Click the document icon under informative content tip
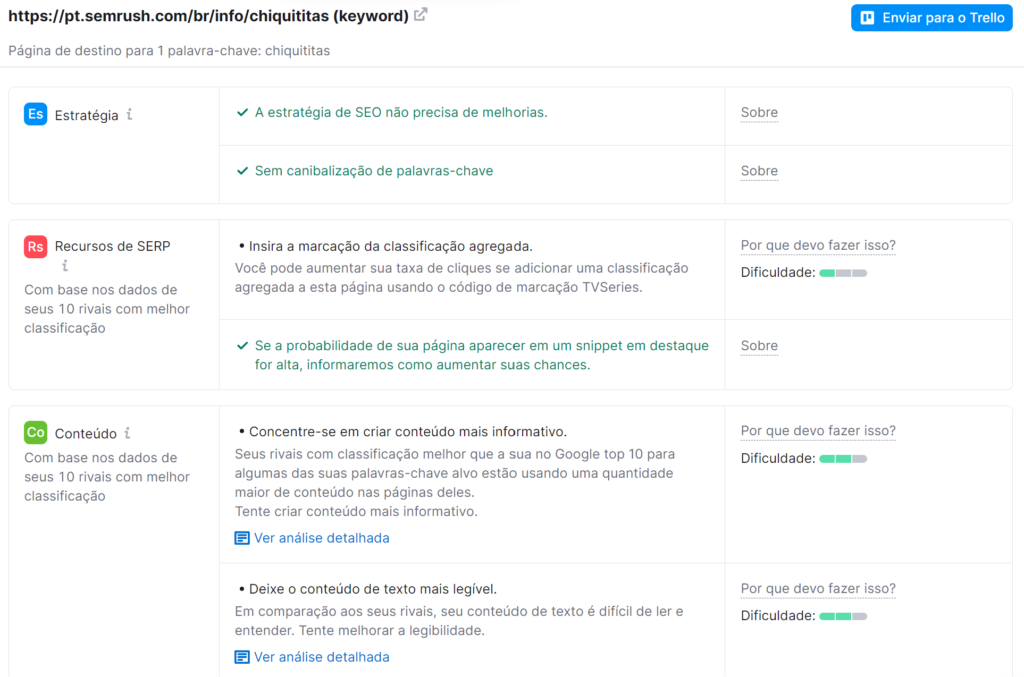 coord(241,538)
